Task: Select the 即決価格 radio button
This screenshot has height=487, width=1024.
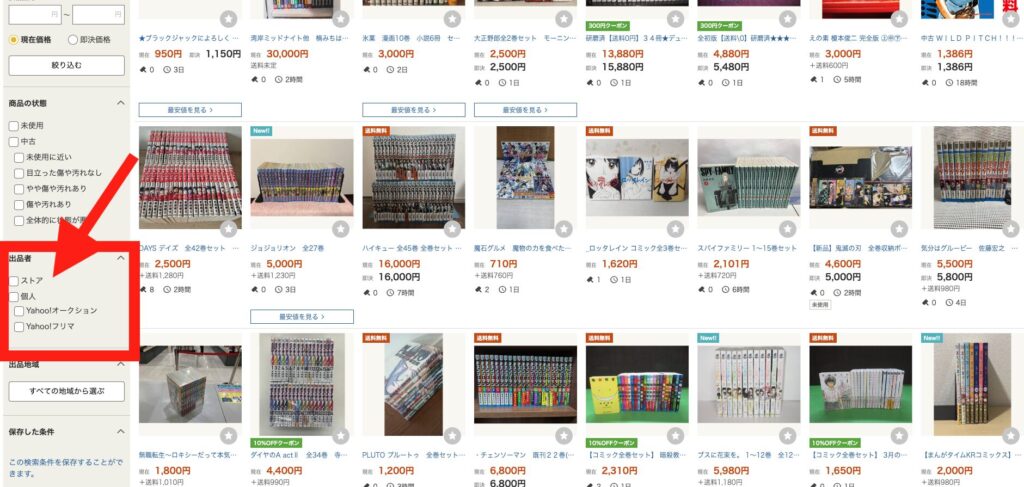Action: point(72,40)
